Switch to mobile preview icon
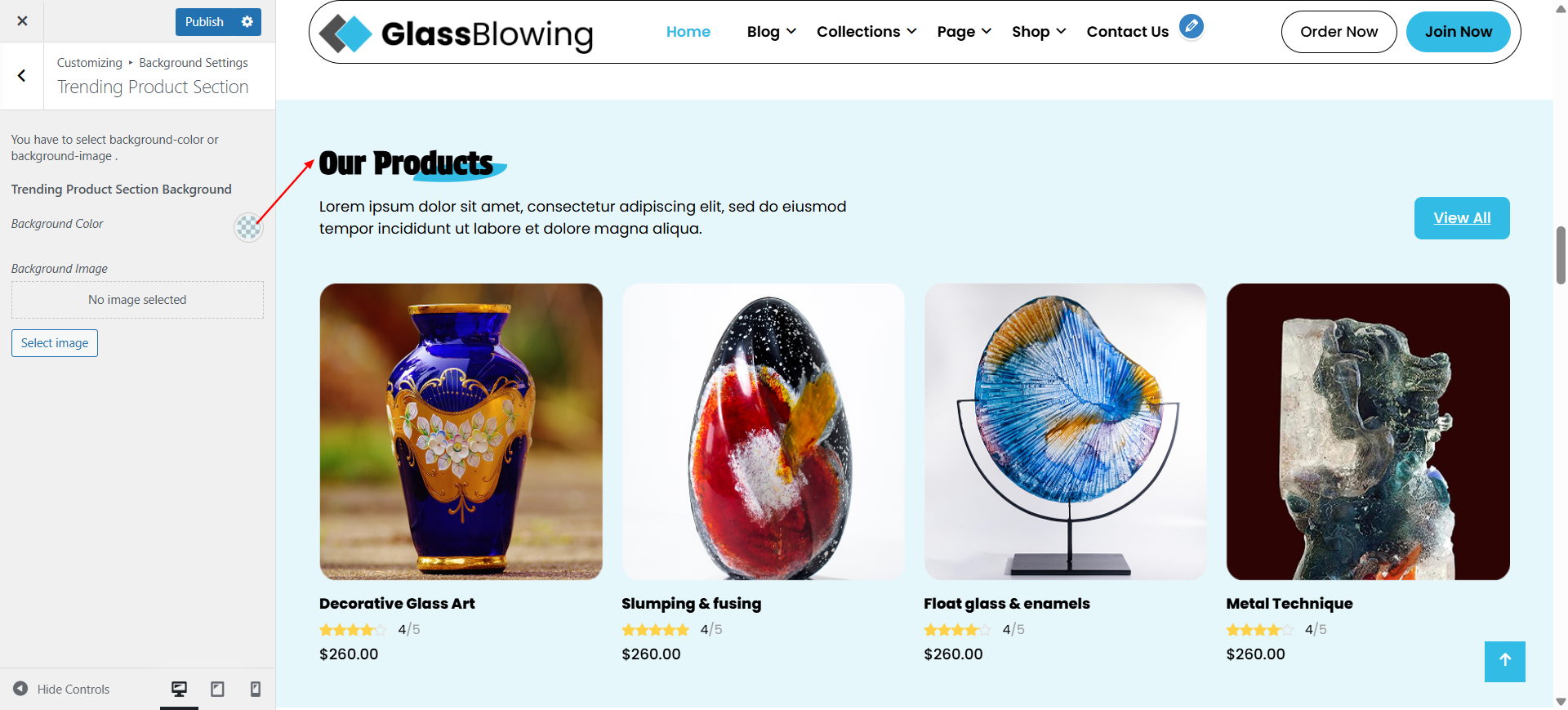 click(256, 690)
